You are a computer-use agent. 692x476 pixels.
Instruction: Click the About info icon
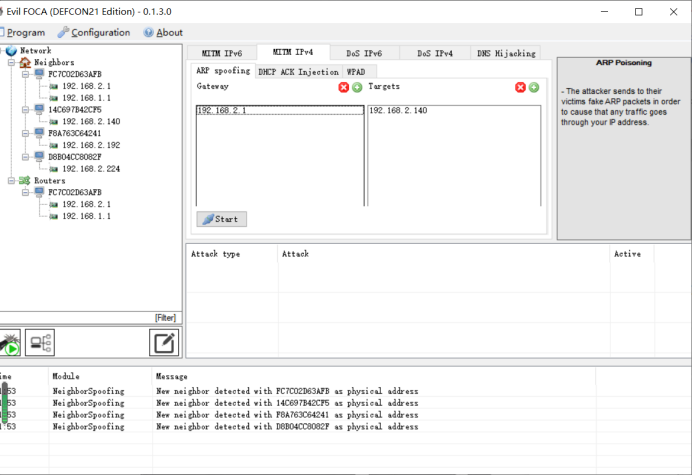tap(148, 32)
